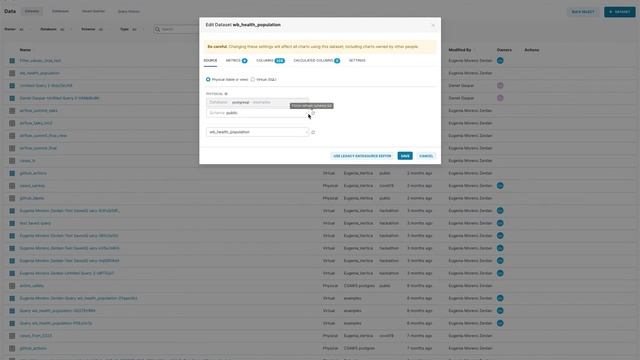
Task: Click dataset icon of airbnb_safety row
Action: [12, 286]
